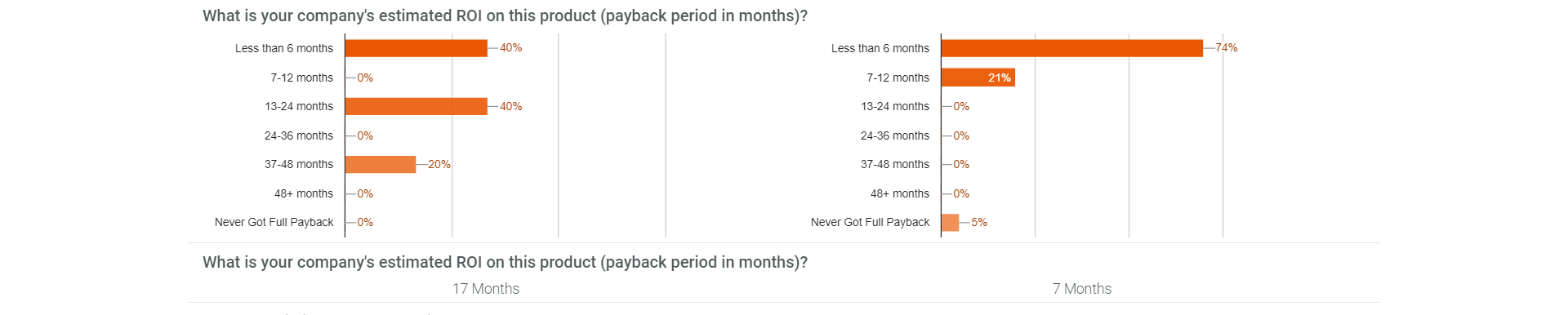Click left chart's 'Never Got Full Payback' label
The height and width of the screenshot is (315, 1568).
pyautogui.click(x=274, y=222)
